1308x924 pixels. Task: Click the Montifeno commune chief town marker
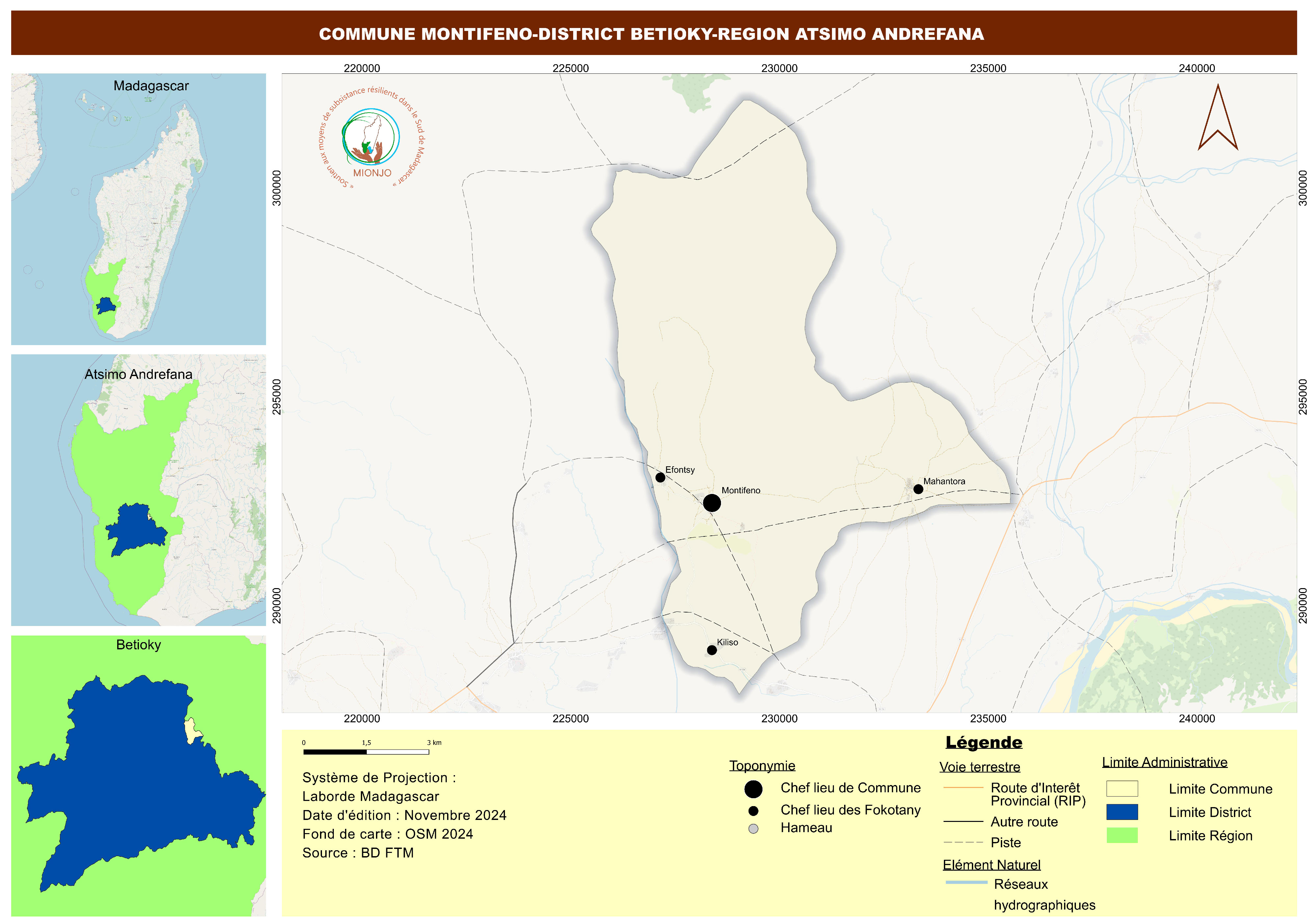(711, 503)
